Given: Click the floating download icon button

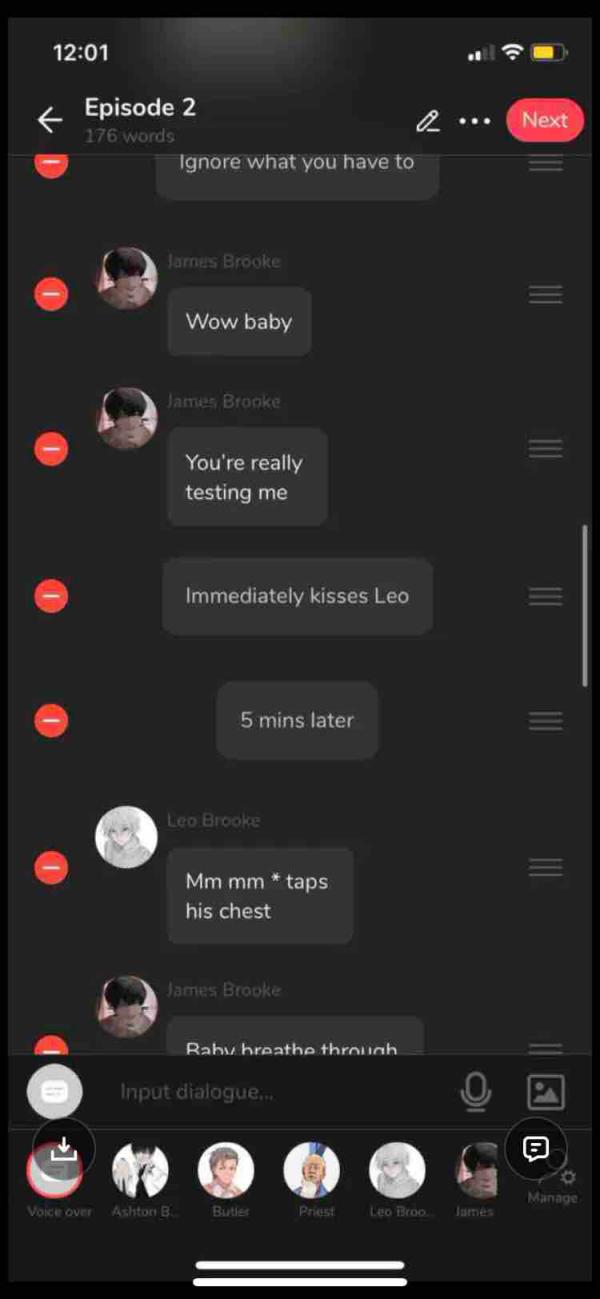Looking at the screenshot, I should tap(63, 1150).
